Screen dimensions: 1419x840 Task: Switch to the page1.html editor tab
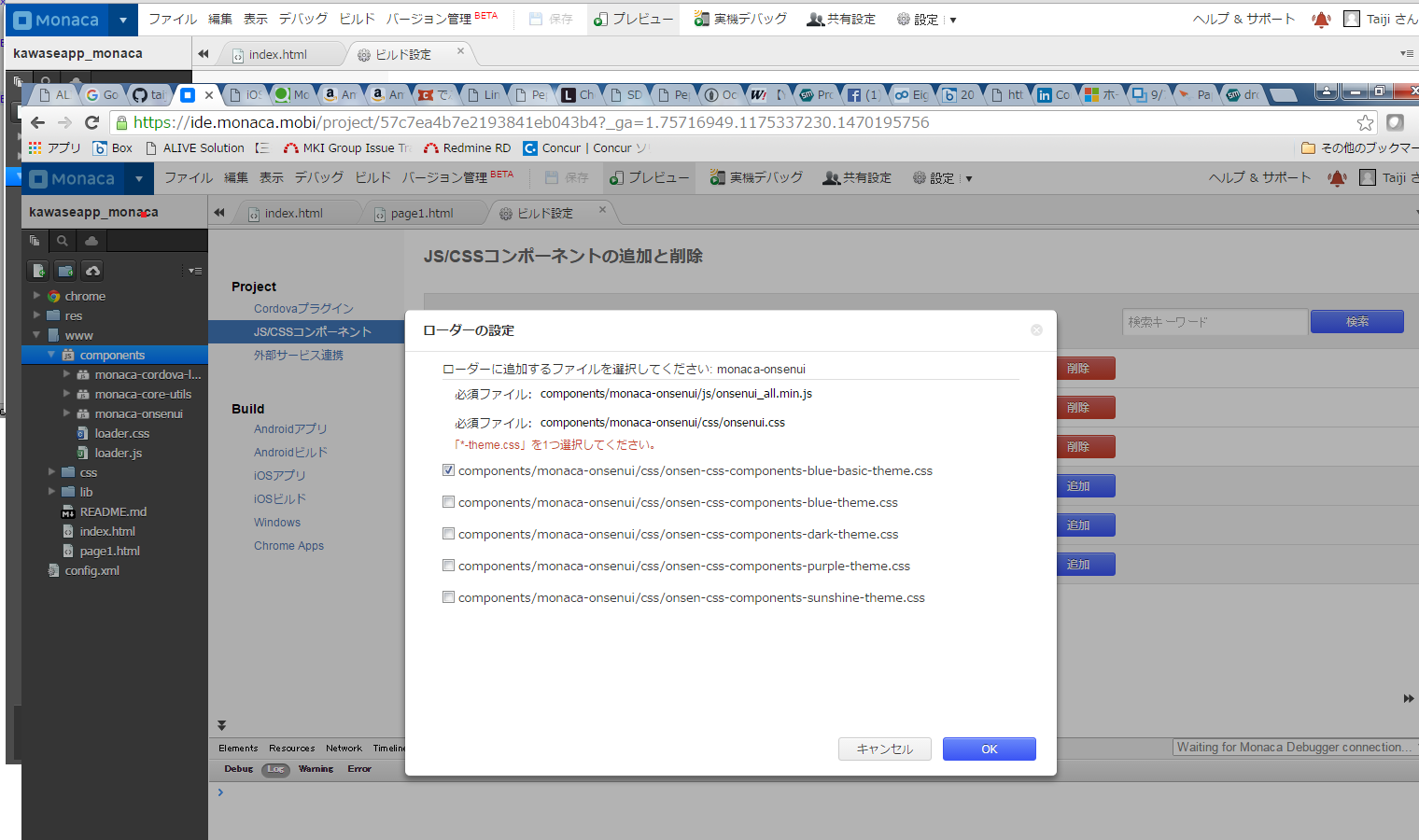[x=421, y=213]
